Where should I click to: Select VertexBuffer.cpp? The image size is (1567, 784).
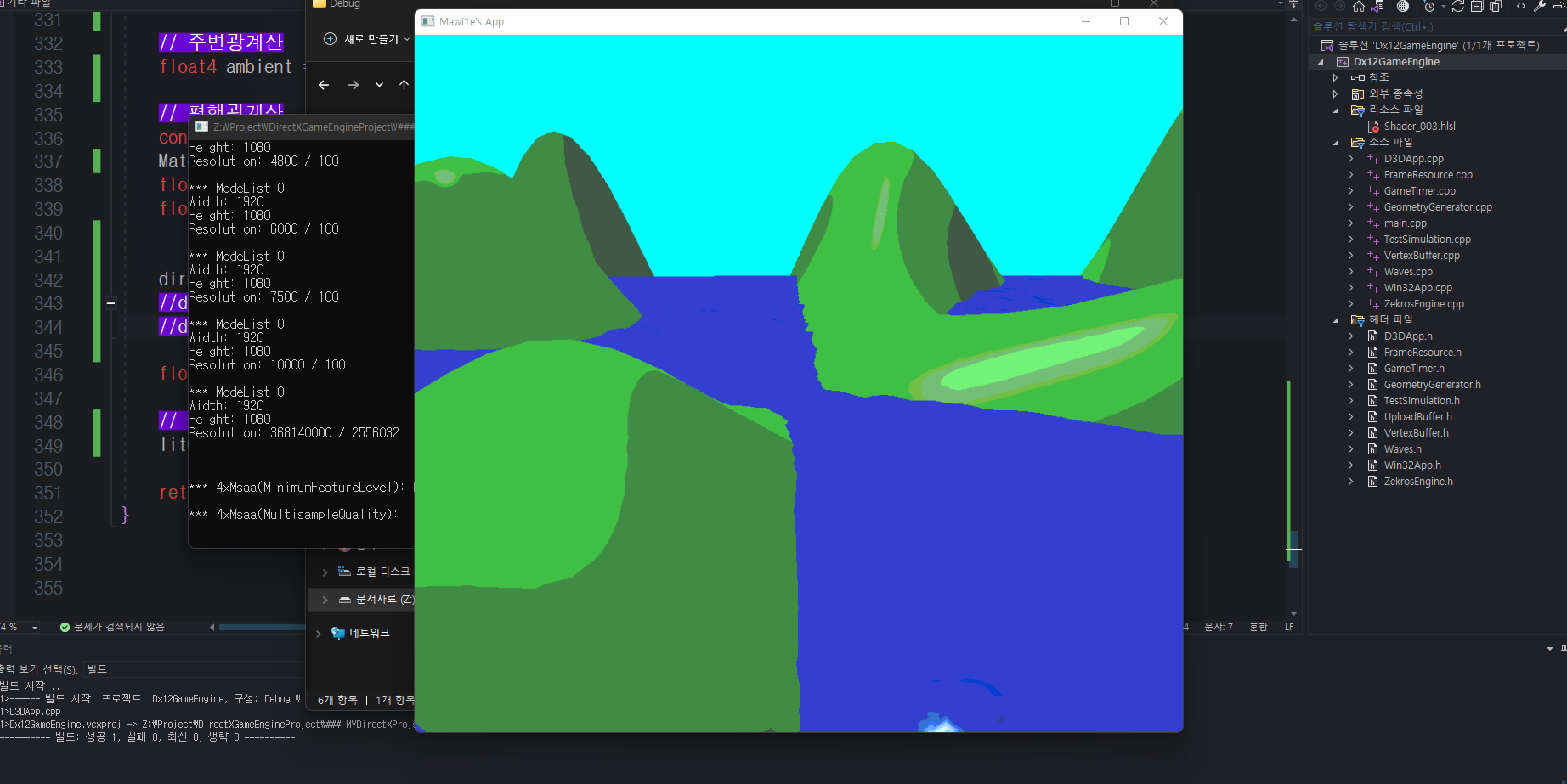pyautogui.click(x=1422, y=255)
